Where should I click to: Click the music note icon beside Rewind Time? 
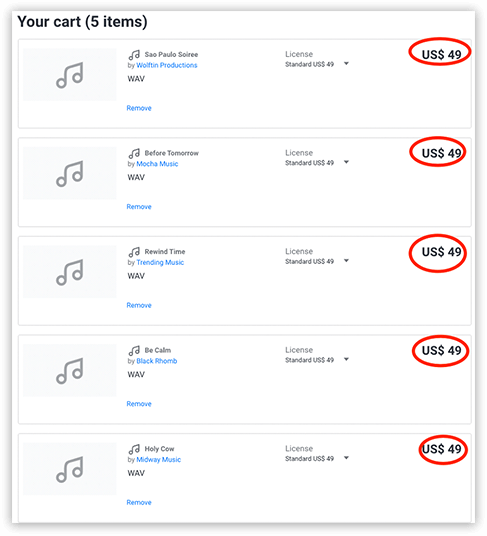(x=134, y=252)
